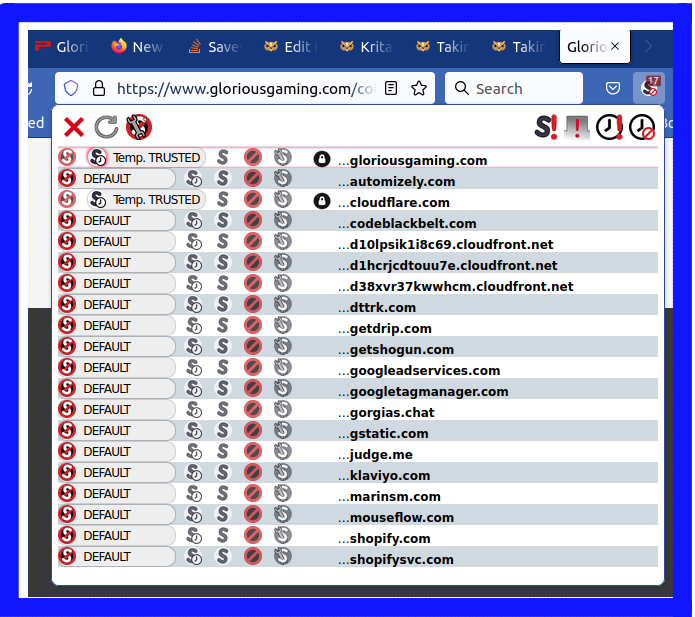Click the NoScript extension toolbar button
The height and width of the screenshot is (617, 695).
click(649, 88)
